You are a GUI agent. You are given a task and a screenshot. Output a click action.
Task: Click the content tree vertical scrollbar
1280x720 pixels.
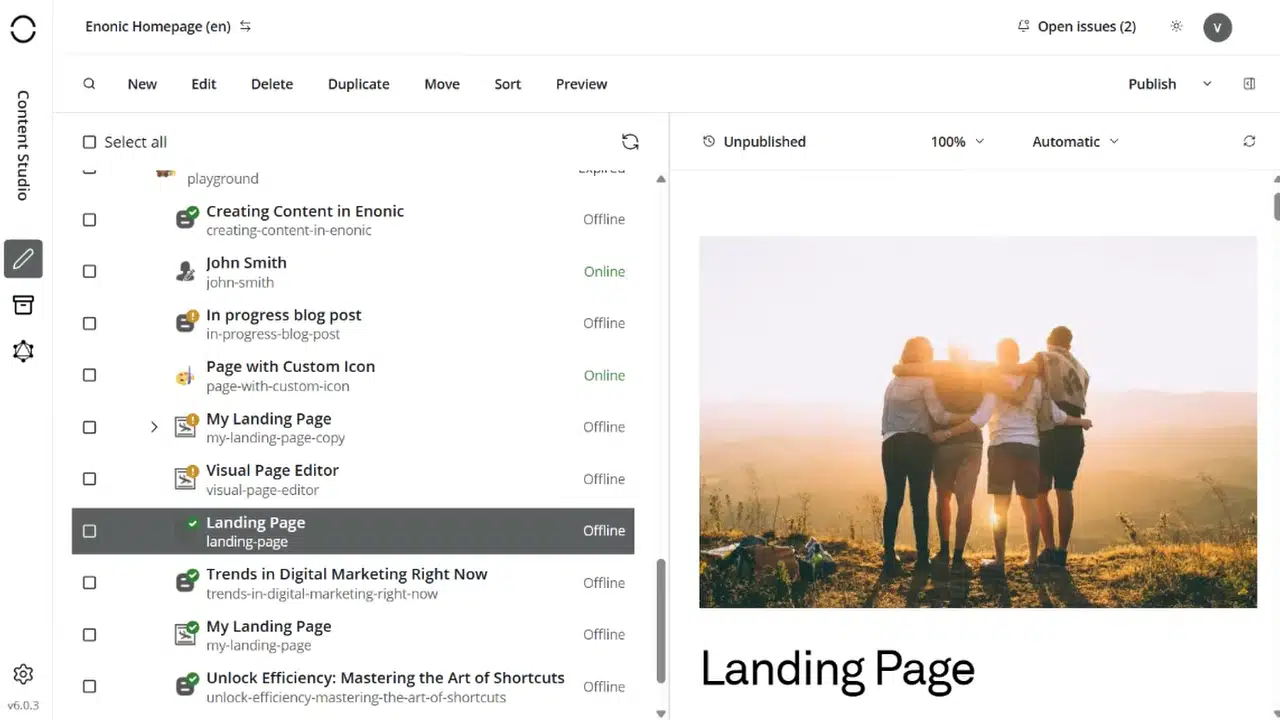(x=660, y=620)
